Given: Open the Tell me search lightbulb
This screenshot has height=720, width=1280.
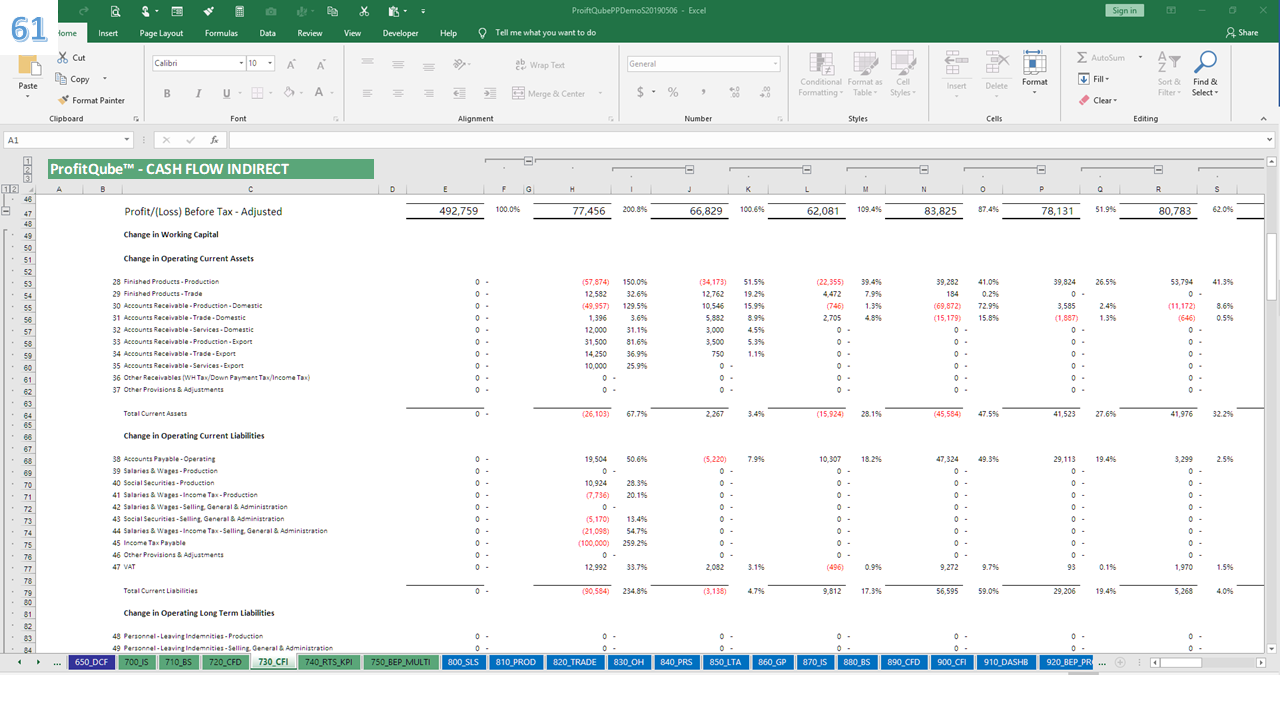Looking at the screenshot, I should (x=483, y=33).
